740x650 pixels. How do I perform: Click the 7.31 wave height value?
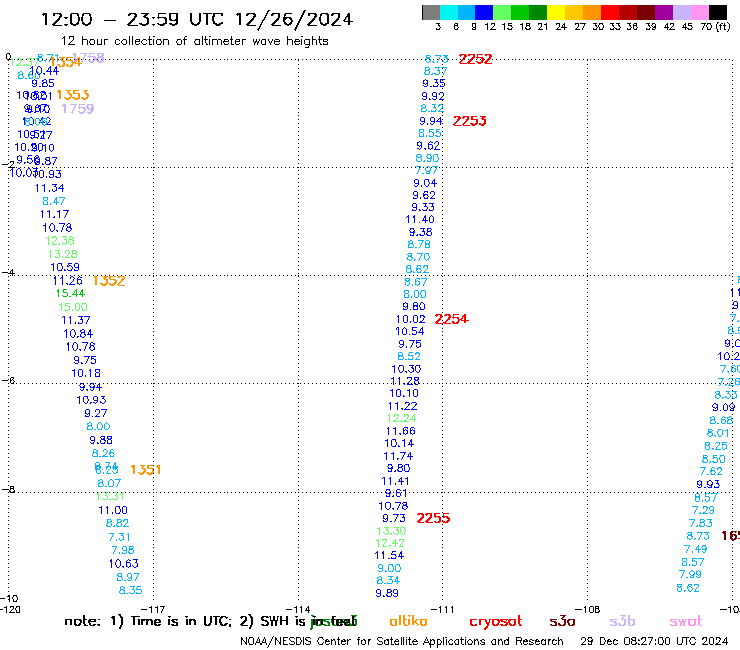[x=119, y=537]
